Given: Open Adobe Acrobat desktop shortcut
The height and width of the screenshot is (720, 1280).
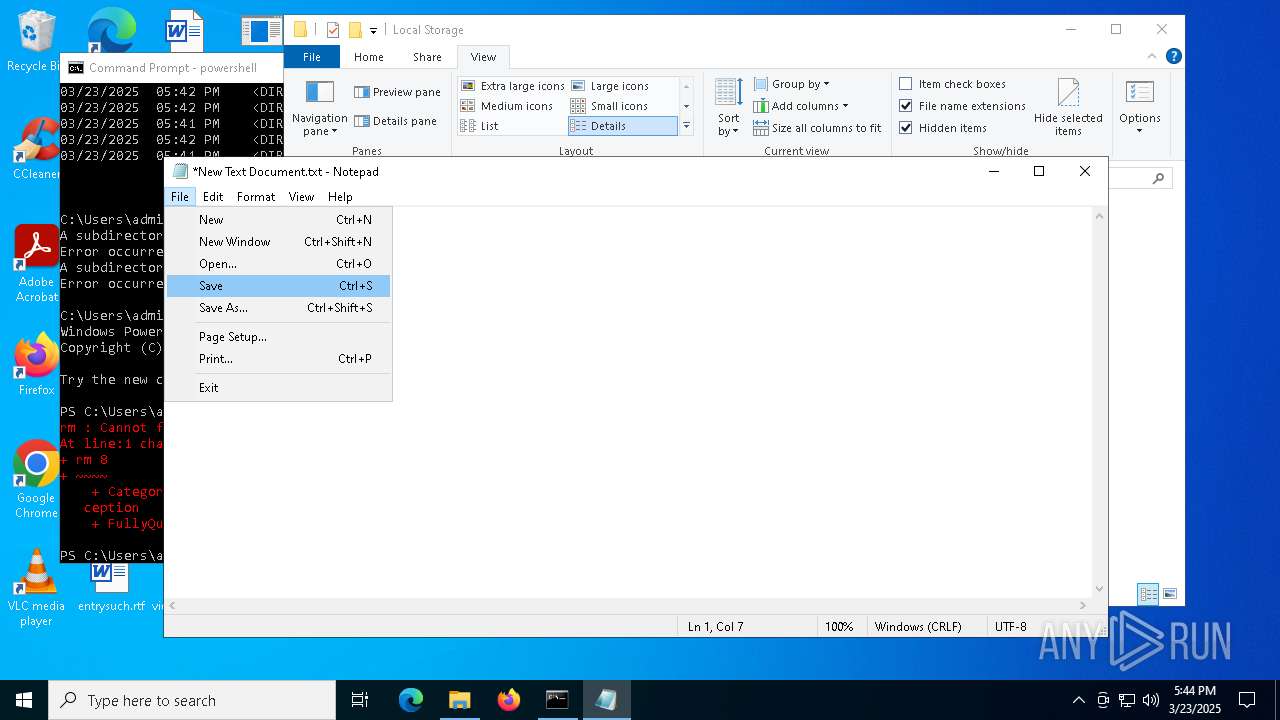Looking at the screenshot, I should point(36,264).
